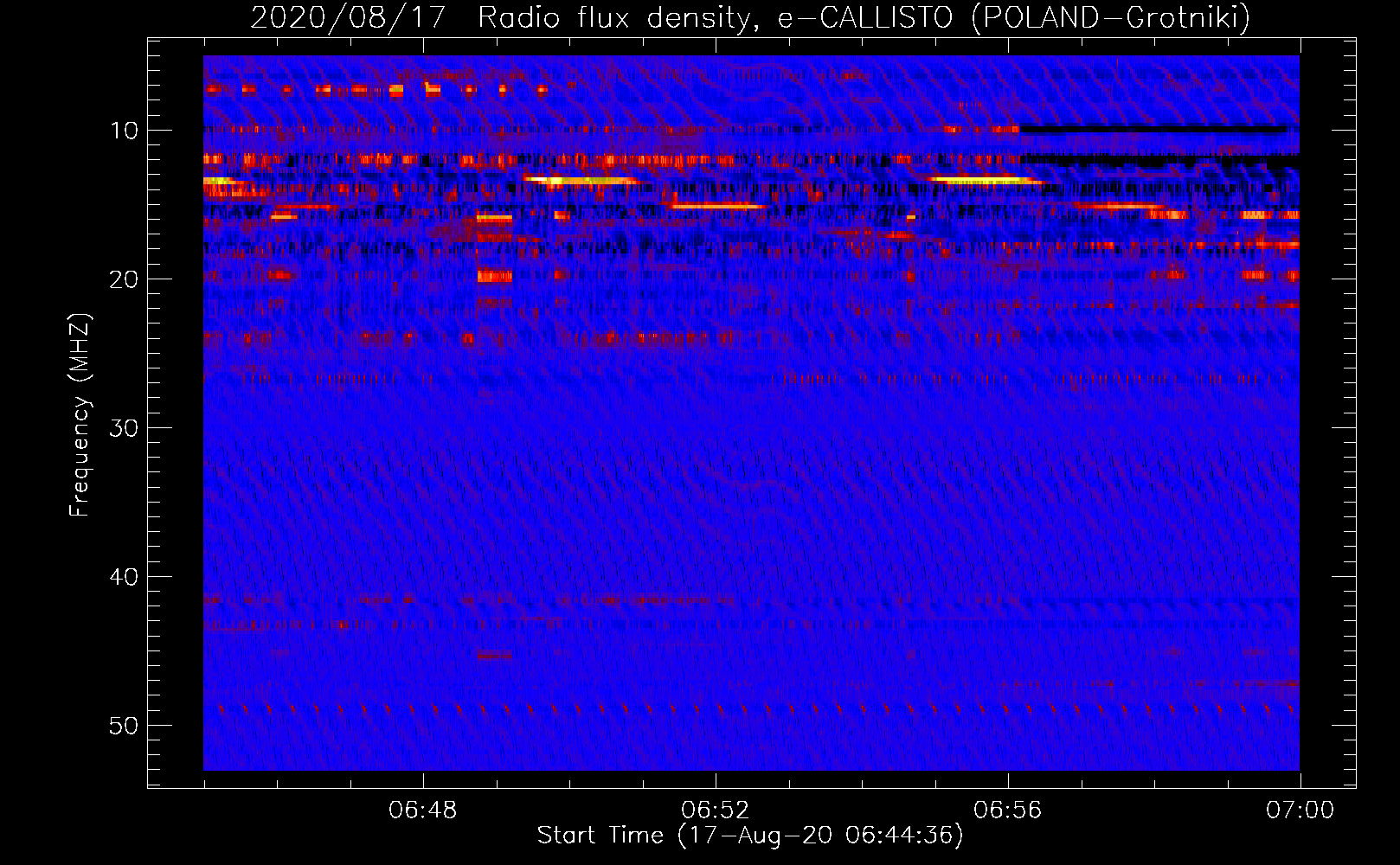Click the frequency axis value '40'
Viewport: 1400px width, 865px height.
125,577
